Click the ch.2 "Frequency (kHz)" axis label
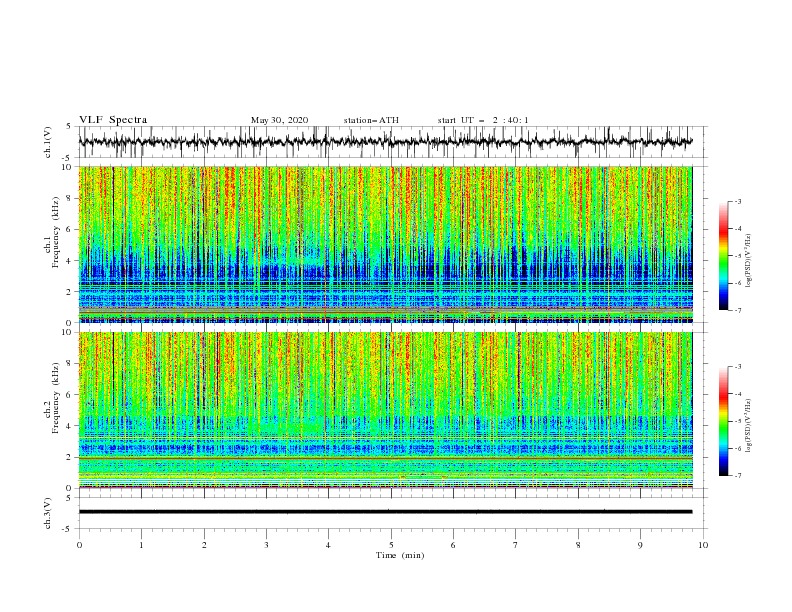The height and width of the screenshot is (612, 792). pyautogui.click(x=56, y=397)
